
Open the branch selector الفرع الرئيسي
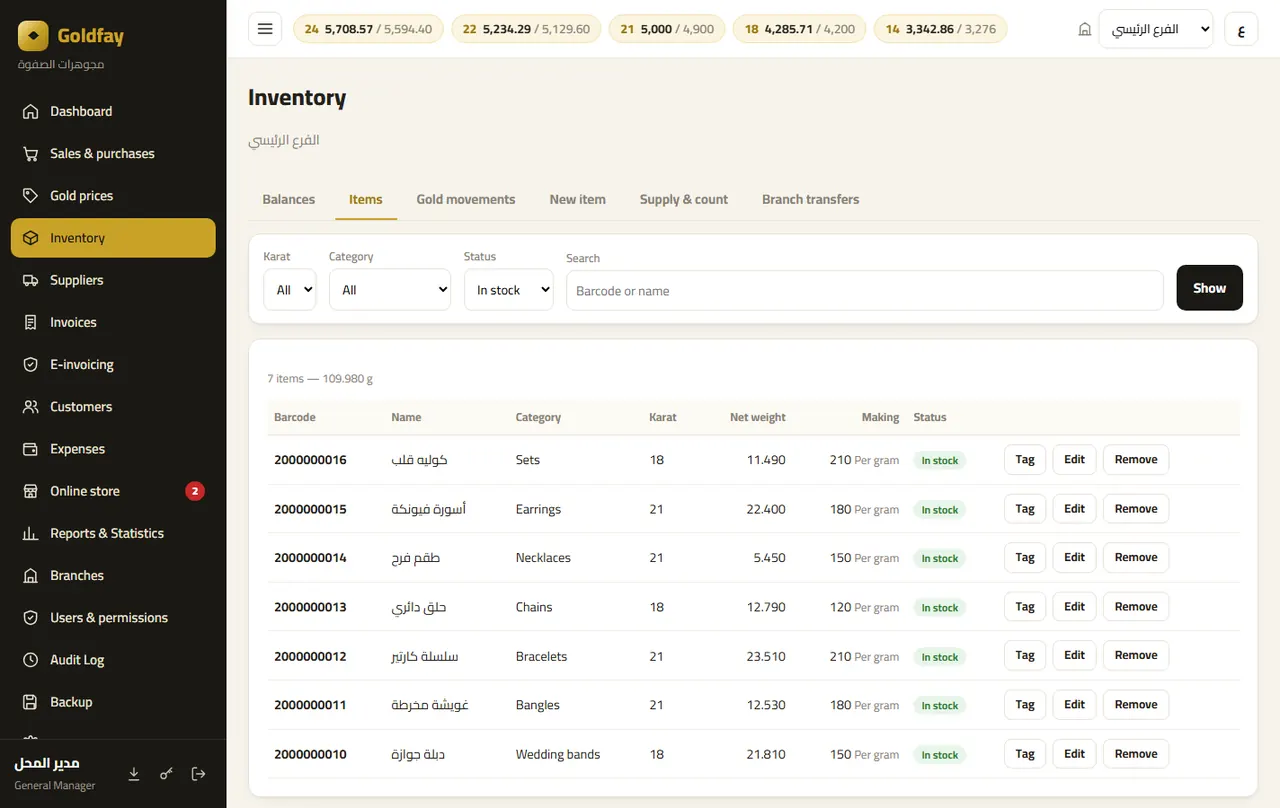[1156, 29]
